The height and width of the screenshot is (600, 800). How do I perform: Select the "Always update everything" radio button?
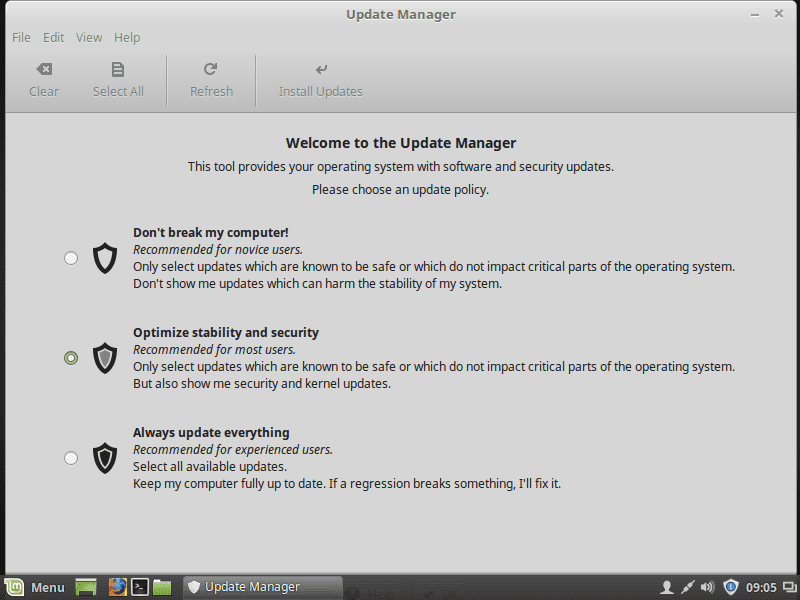click(x=71, y=458)
